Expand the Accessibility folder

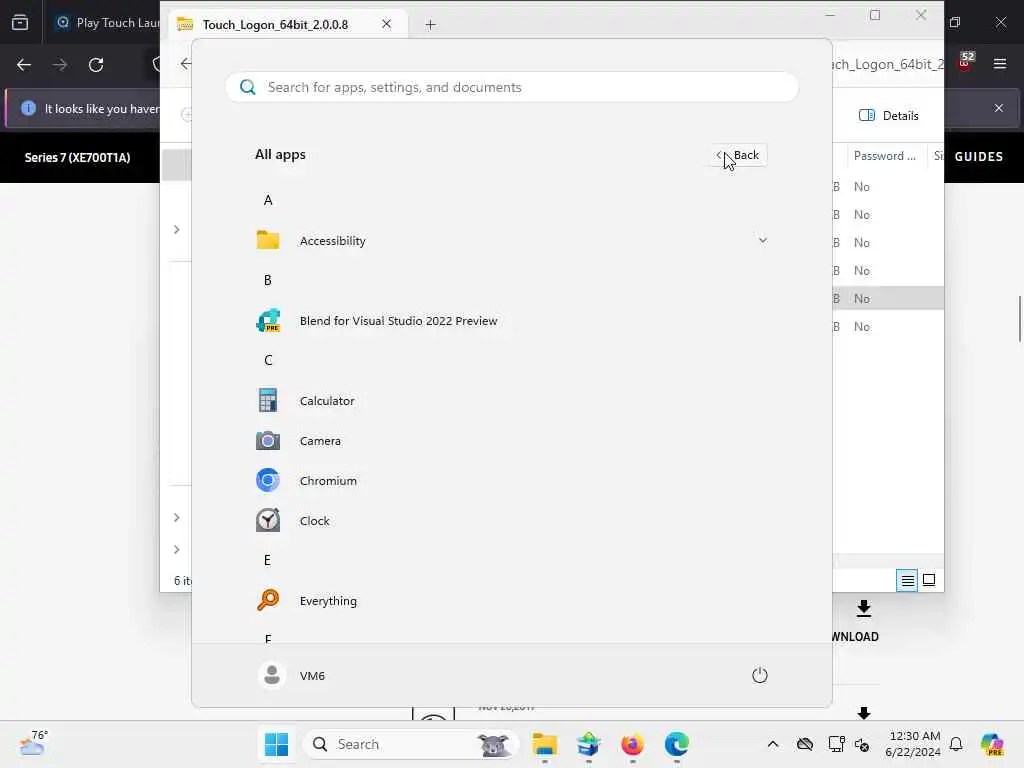pos(762,240)
